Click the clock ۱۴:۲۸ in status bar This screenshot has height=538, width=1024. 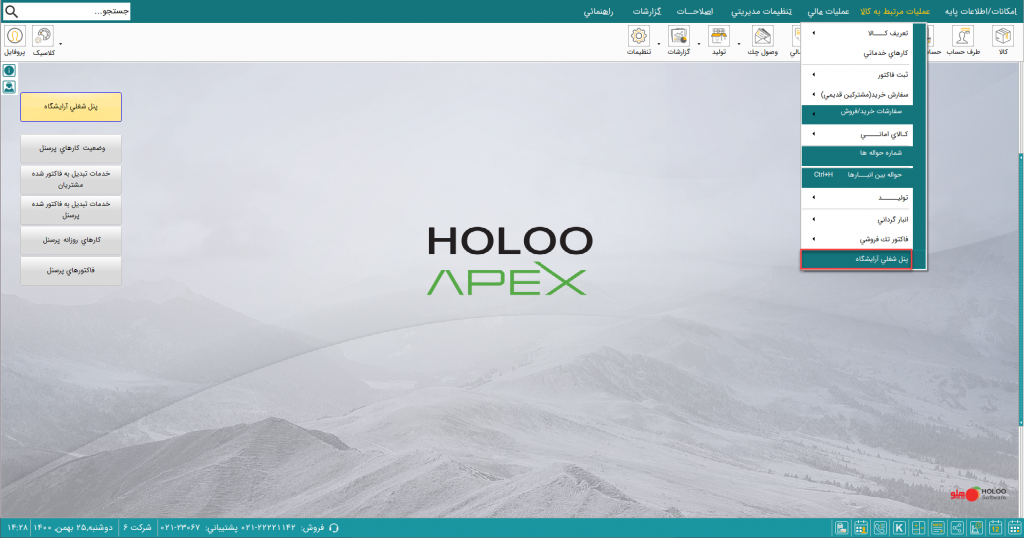click(17, 528)
